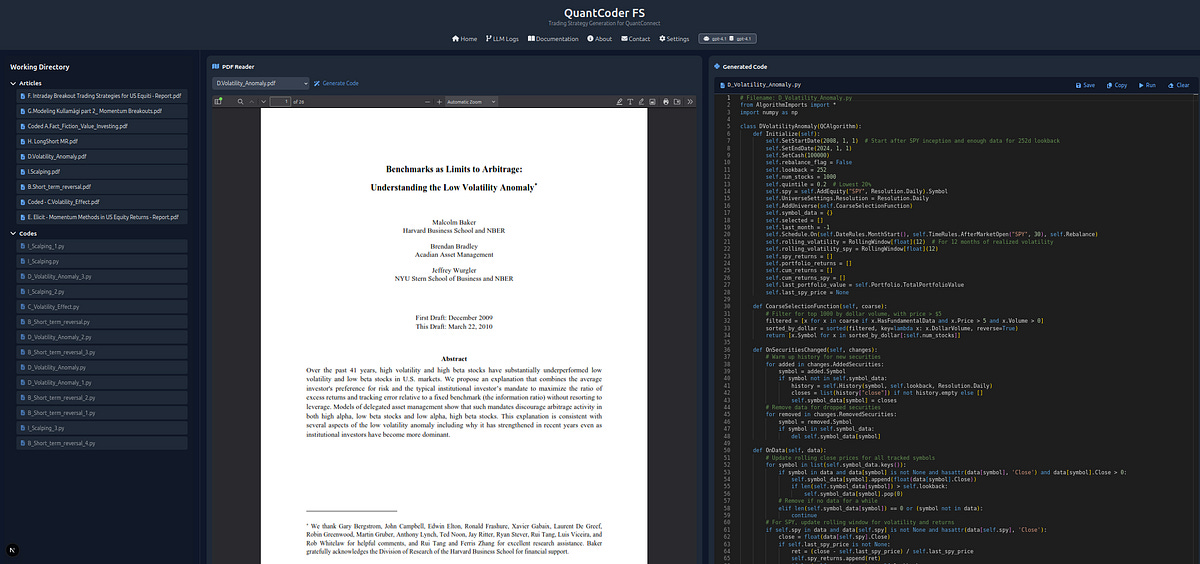Open C_Volatility_Effect.py

(103, 307)
